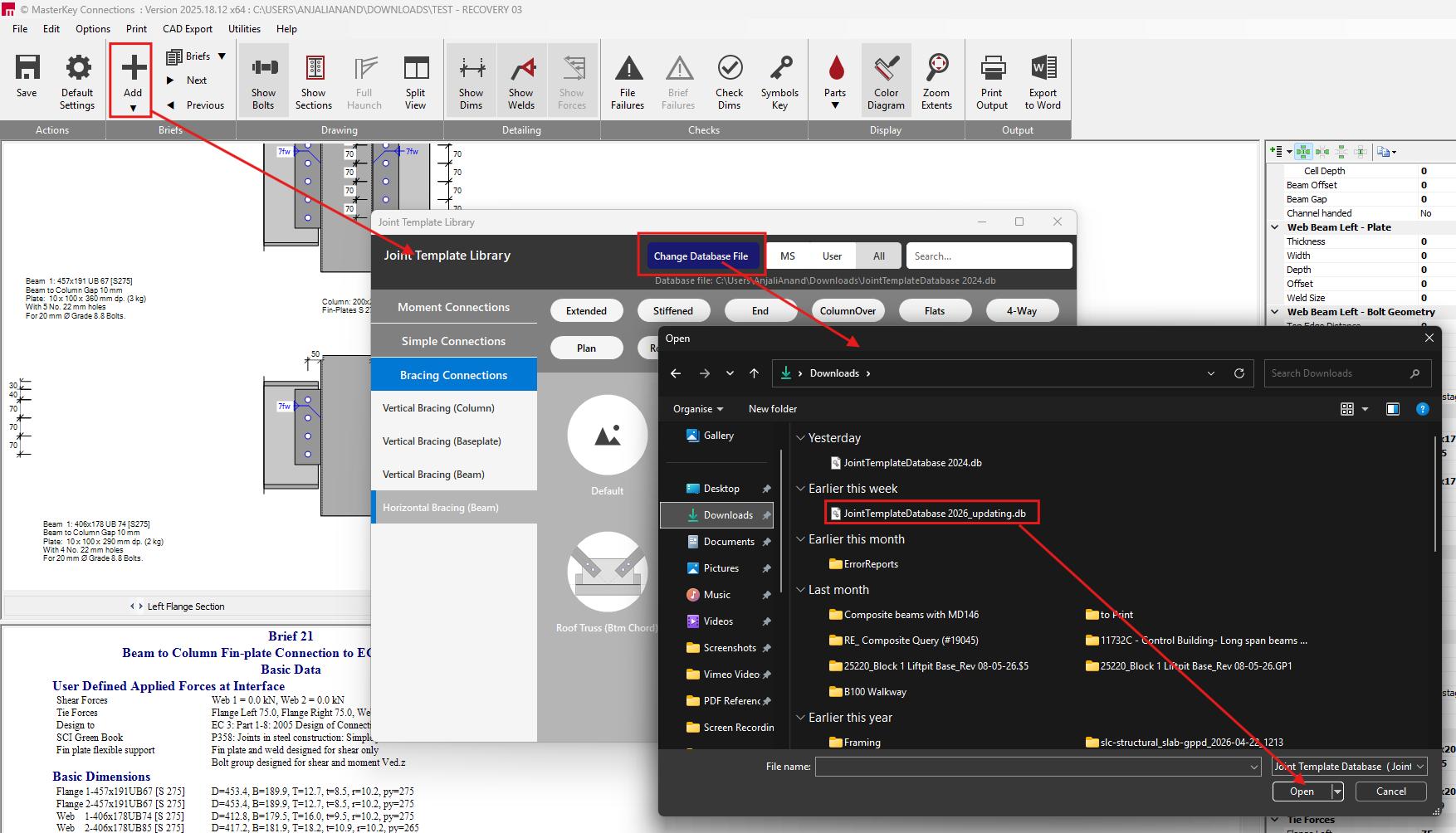The width and height of the screenshot is (1456, 833).
Task: Open Documents in the navigation pane
Action: tap(729, 542)
